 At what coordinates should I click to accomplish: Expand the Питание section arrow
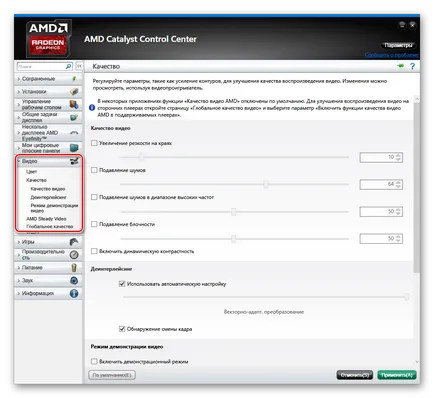pos(19,268)
